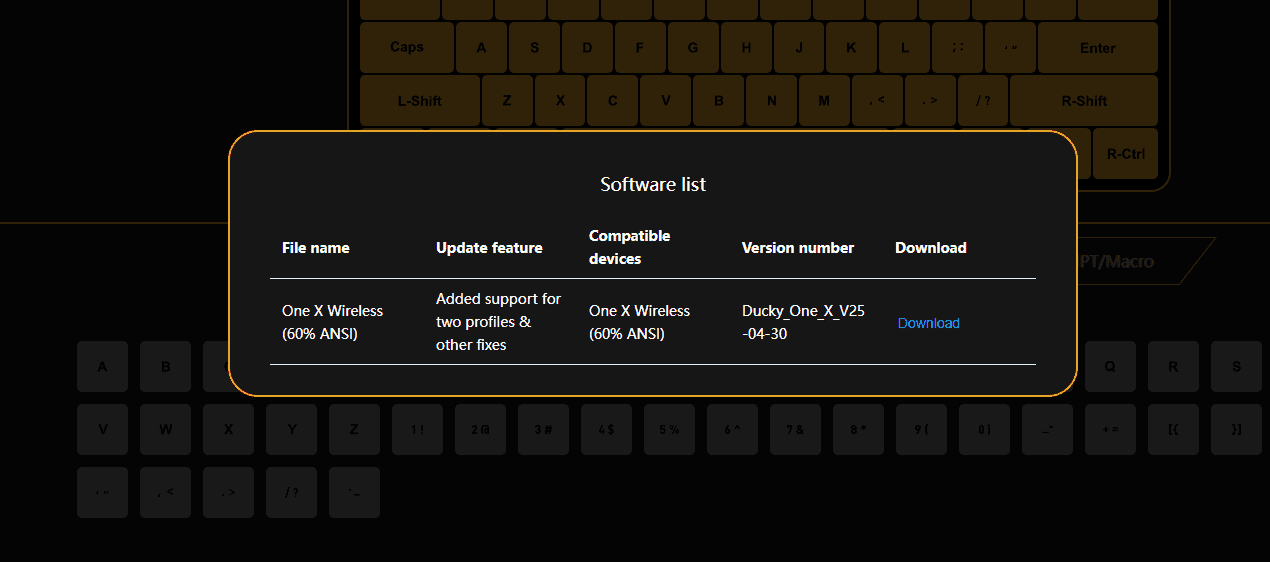The height and width of the screenshot is (562, 1270).
Task: Select the K key on yellow keyboard
Action: point(852,47)
